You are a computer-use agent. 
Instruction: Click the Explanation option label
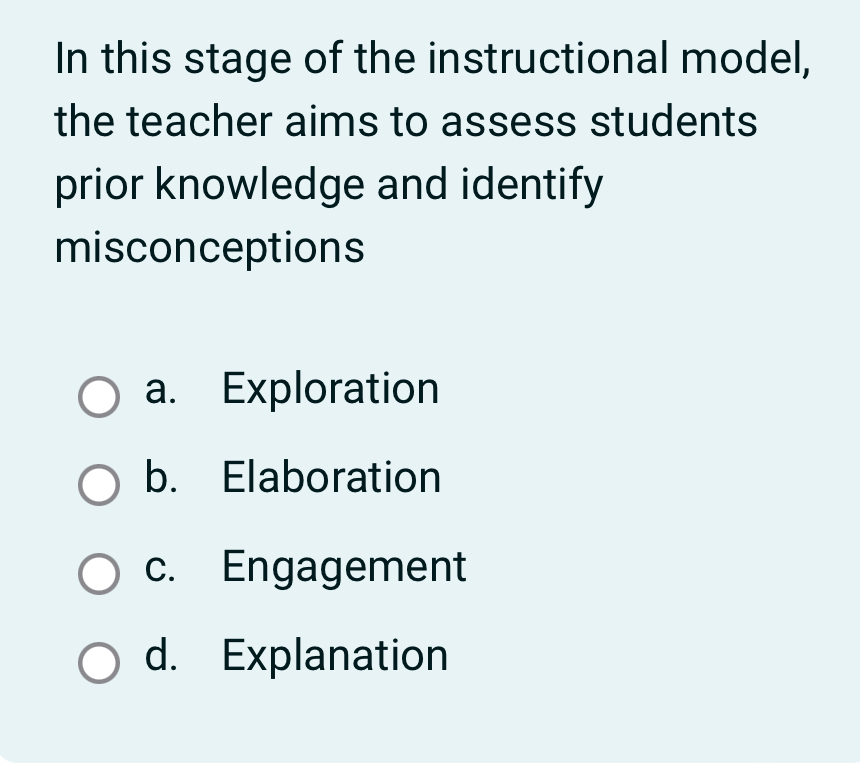click(334, 656)
